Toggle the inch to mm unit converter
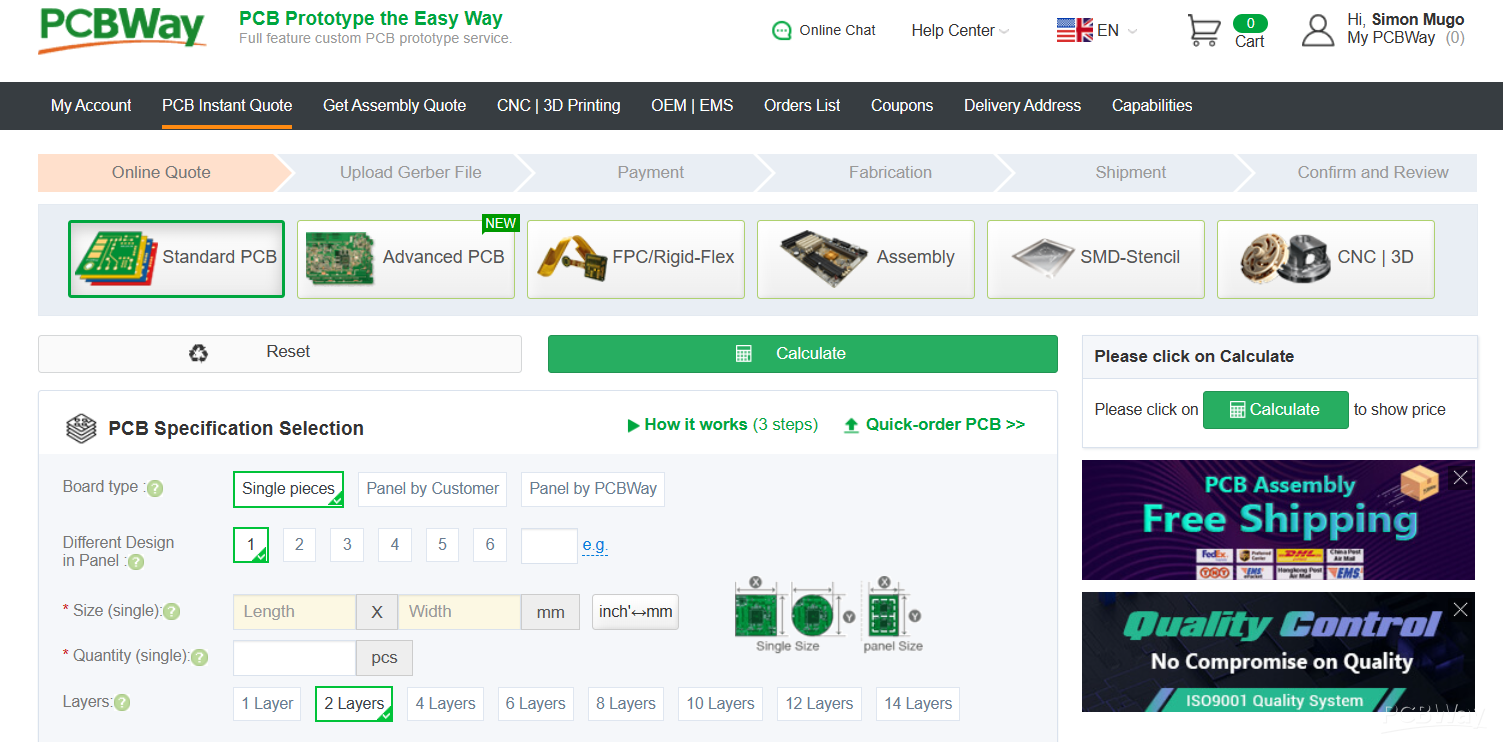The image size is (1503, 742). coord(635,612)
